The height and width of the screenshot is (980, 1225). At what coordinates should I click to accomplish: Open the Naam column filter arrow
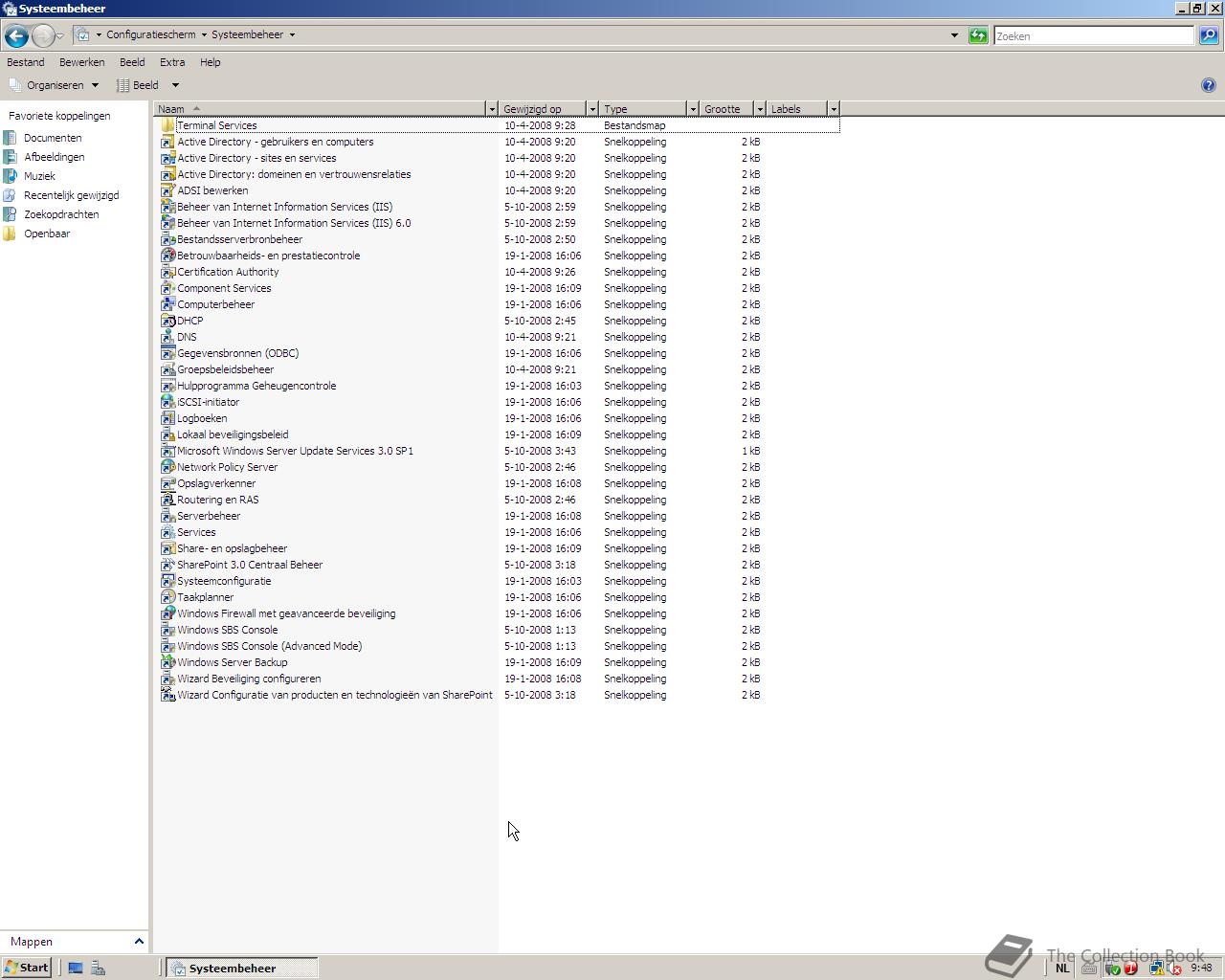[492, 109]
